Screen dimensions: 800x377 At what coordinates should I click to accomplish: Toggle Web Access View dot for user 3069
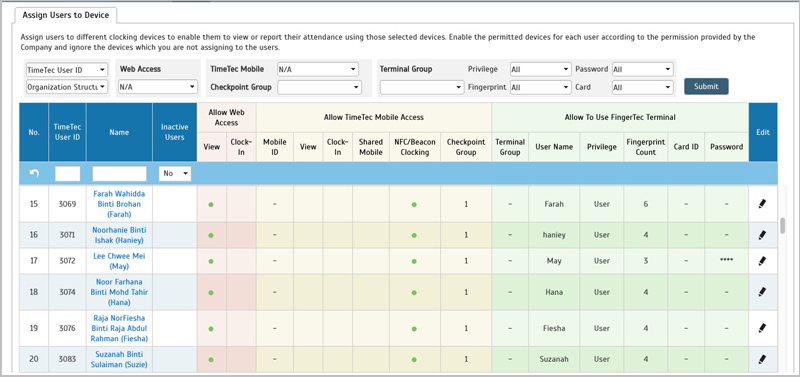click(211, 205)
